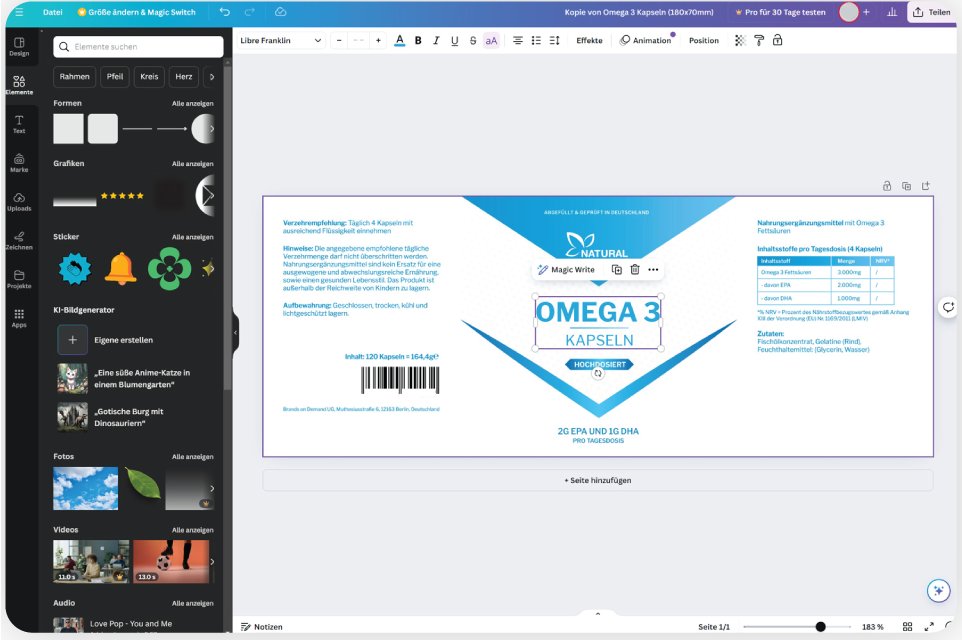Delete the selected text with the trash icon
The height and width of the screenshot is (640, 962).
tap(635, 270)
